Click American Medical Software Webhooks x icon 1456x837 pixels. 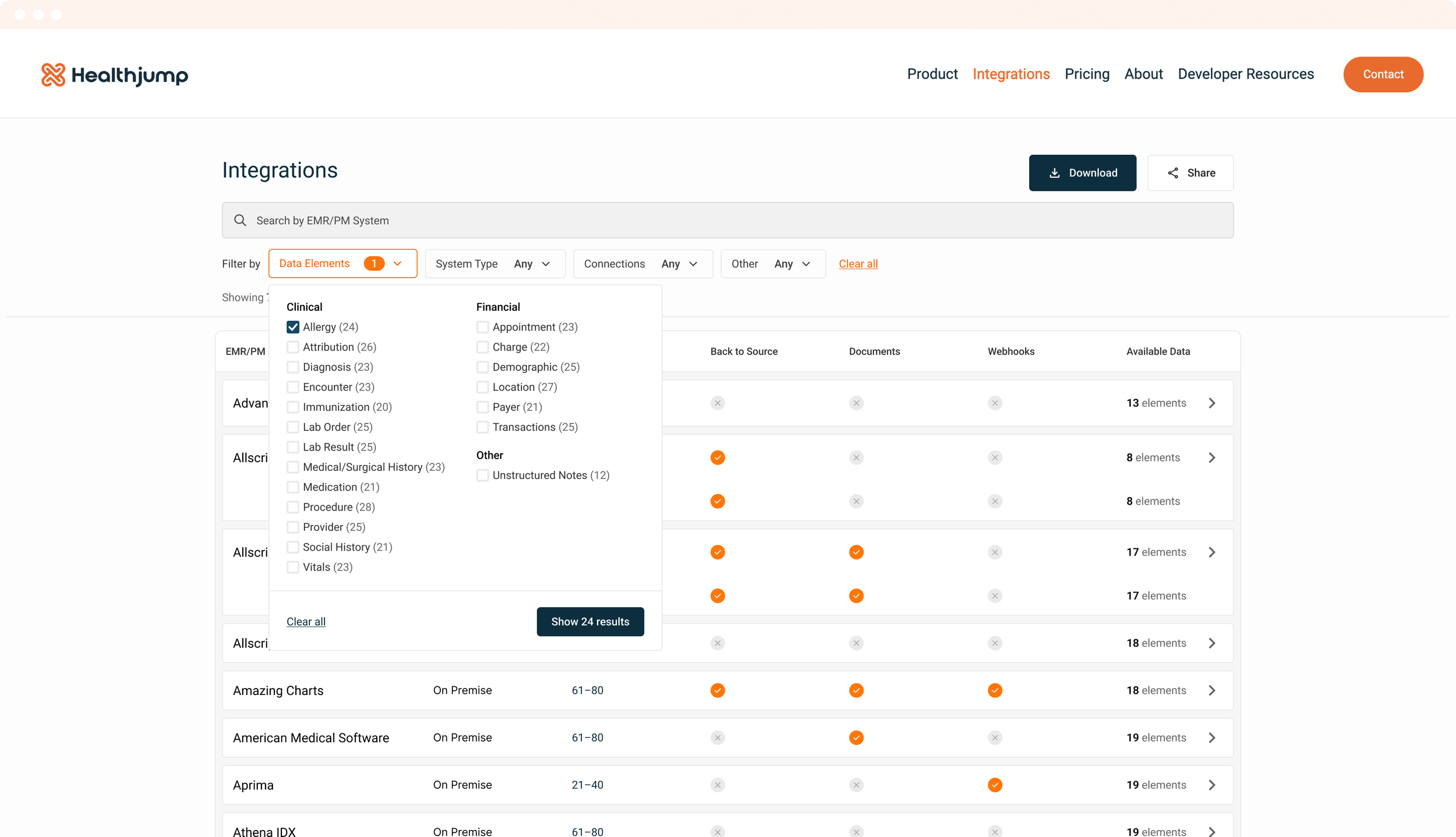click(995, 737)
